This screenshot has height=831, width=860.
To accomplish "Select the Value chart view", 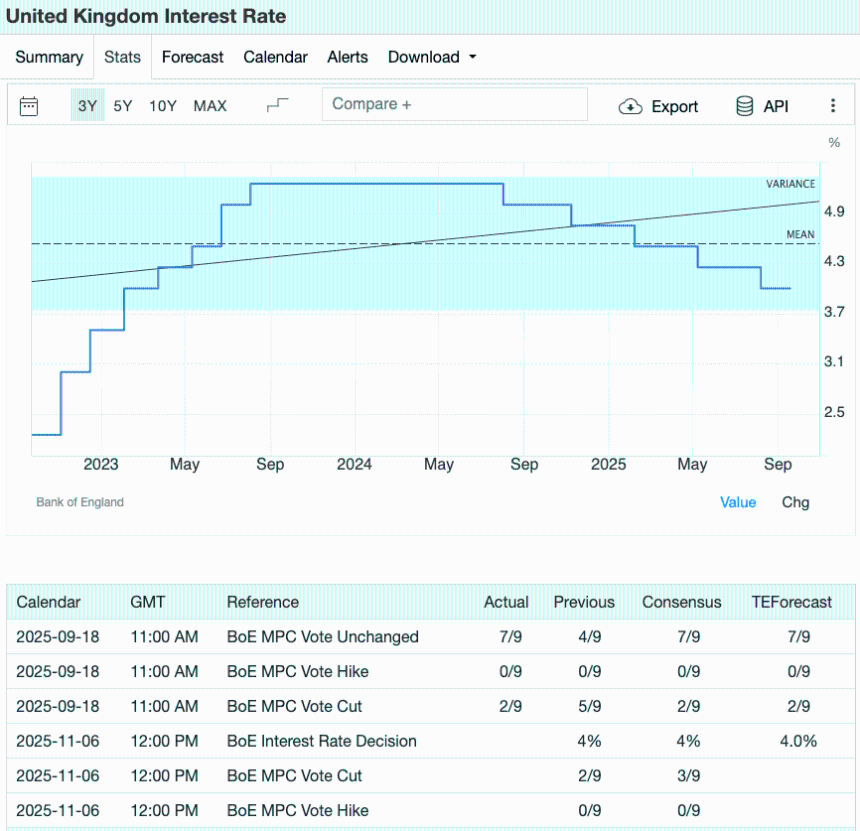I will (738, 502).
